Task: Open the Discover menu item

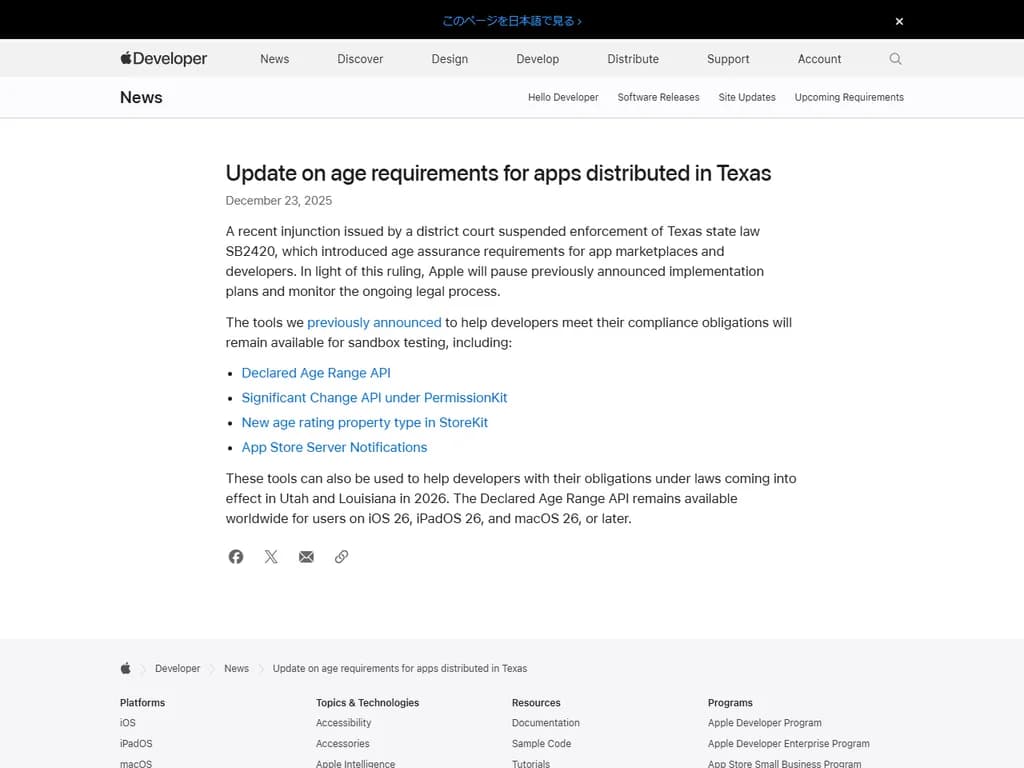Action: pyautogui.click(x=360, y=59)
